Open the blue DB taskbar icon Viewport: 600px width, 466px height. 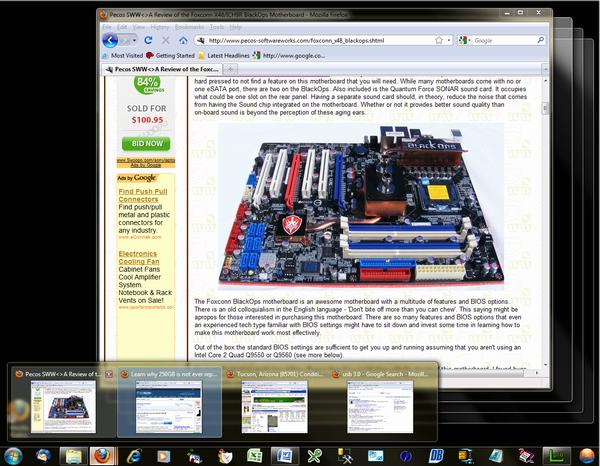pos(435,456)
